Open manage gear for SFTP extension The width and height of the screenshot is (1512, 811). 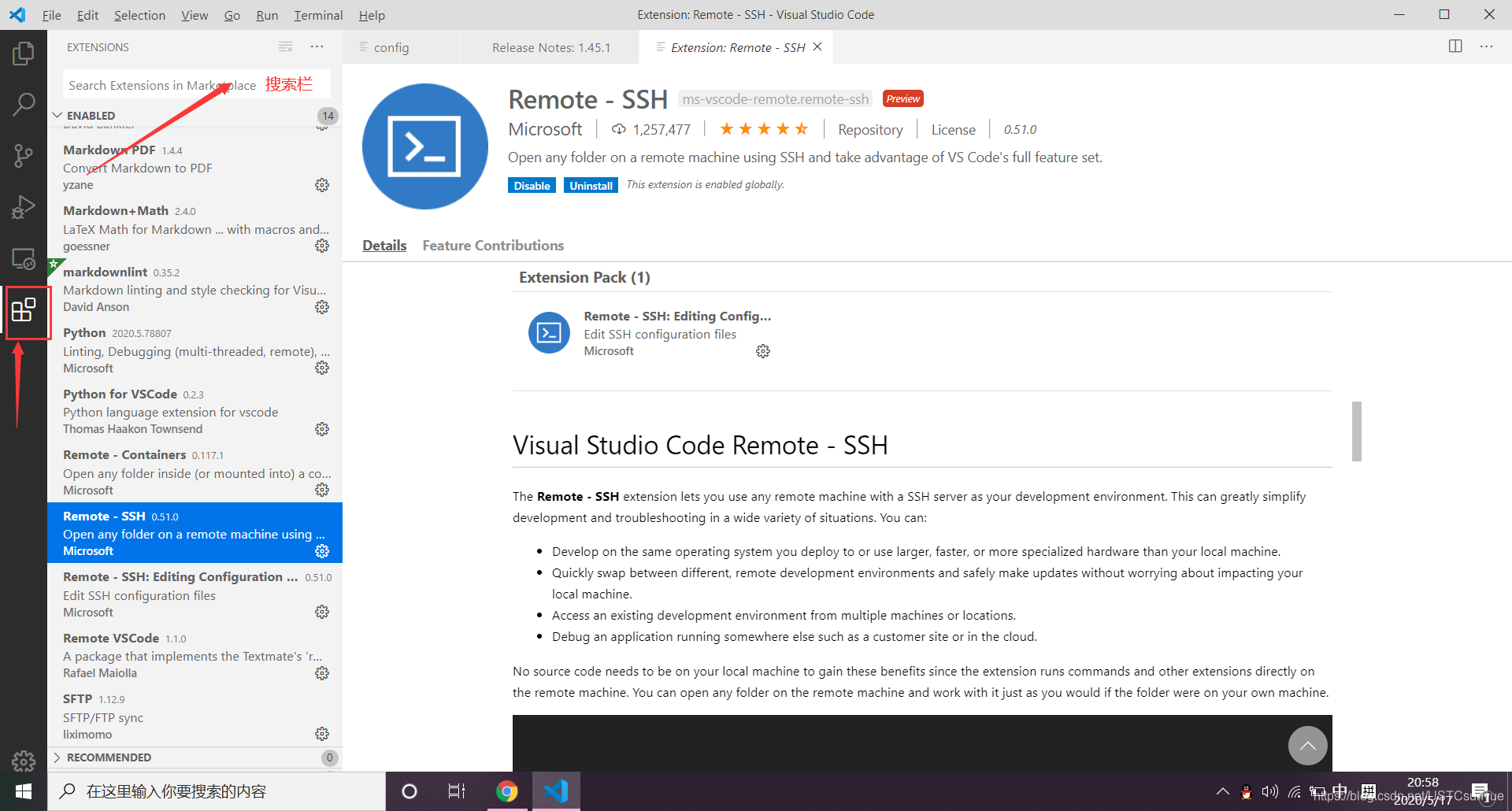[322, 734]
